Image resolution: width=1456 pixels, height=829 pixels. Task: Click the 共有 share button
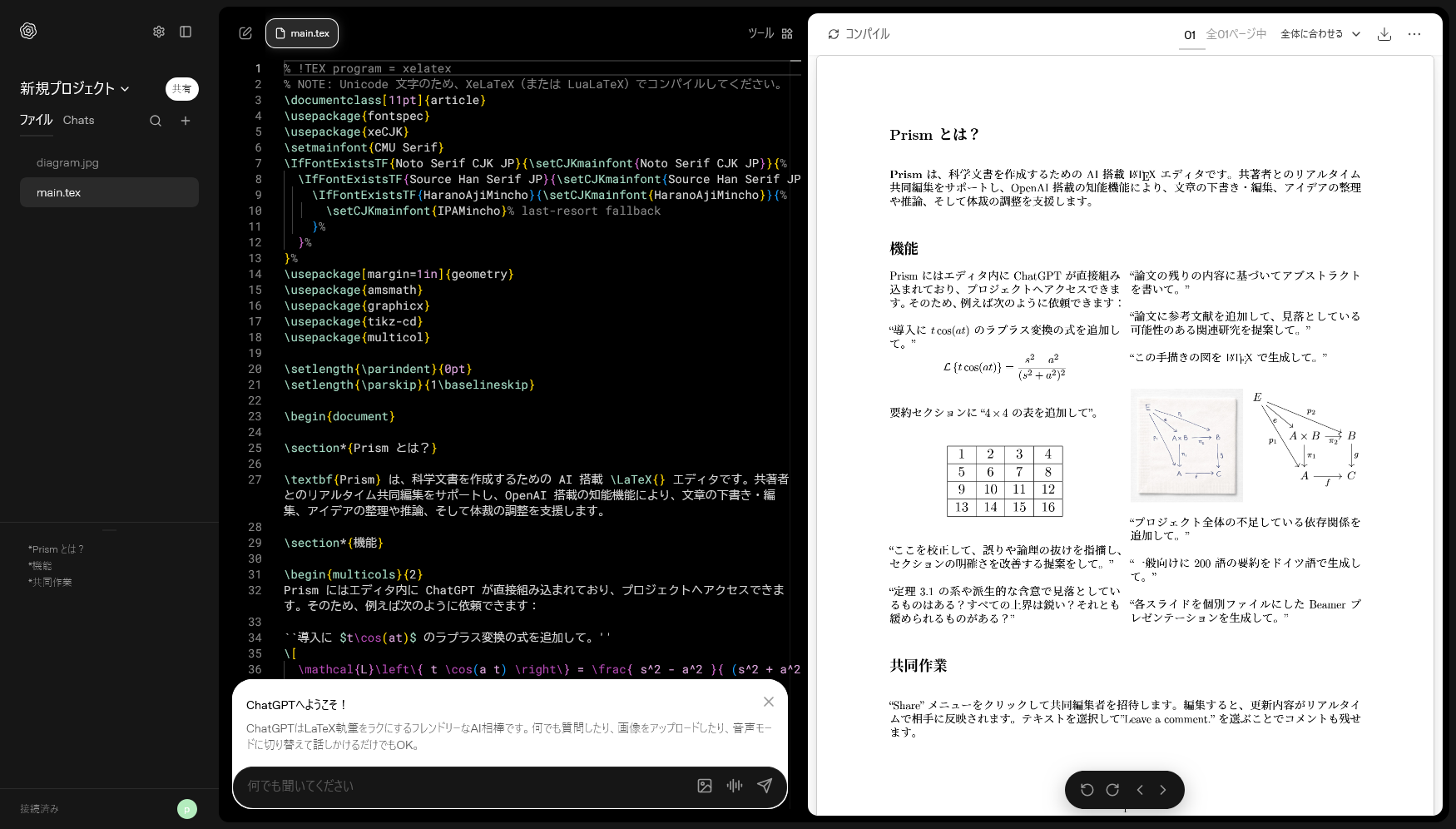coord(182,89)
